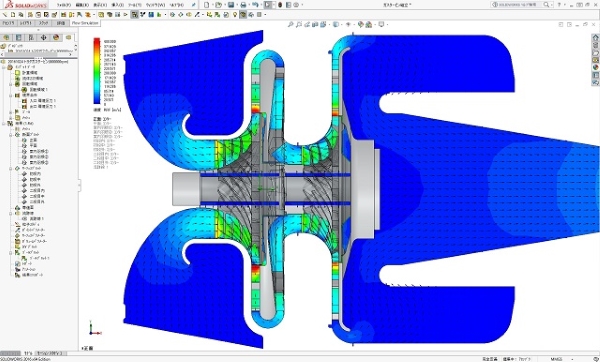
Task: Click the Save icon in top toolbar
Action: tap(231, 5)
